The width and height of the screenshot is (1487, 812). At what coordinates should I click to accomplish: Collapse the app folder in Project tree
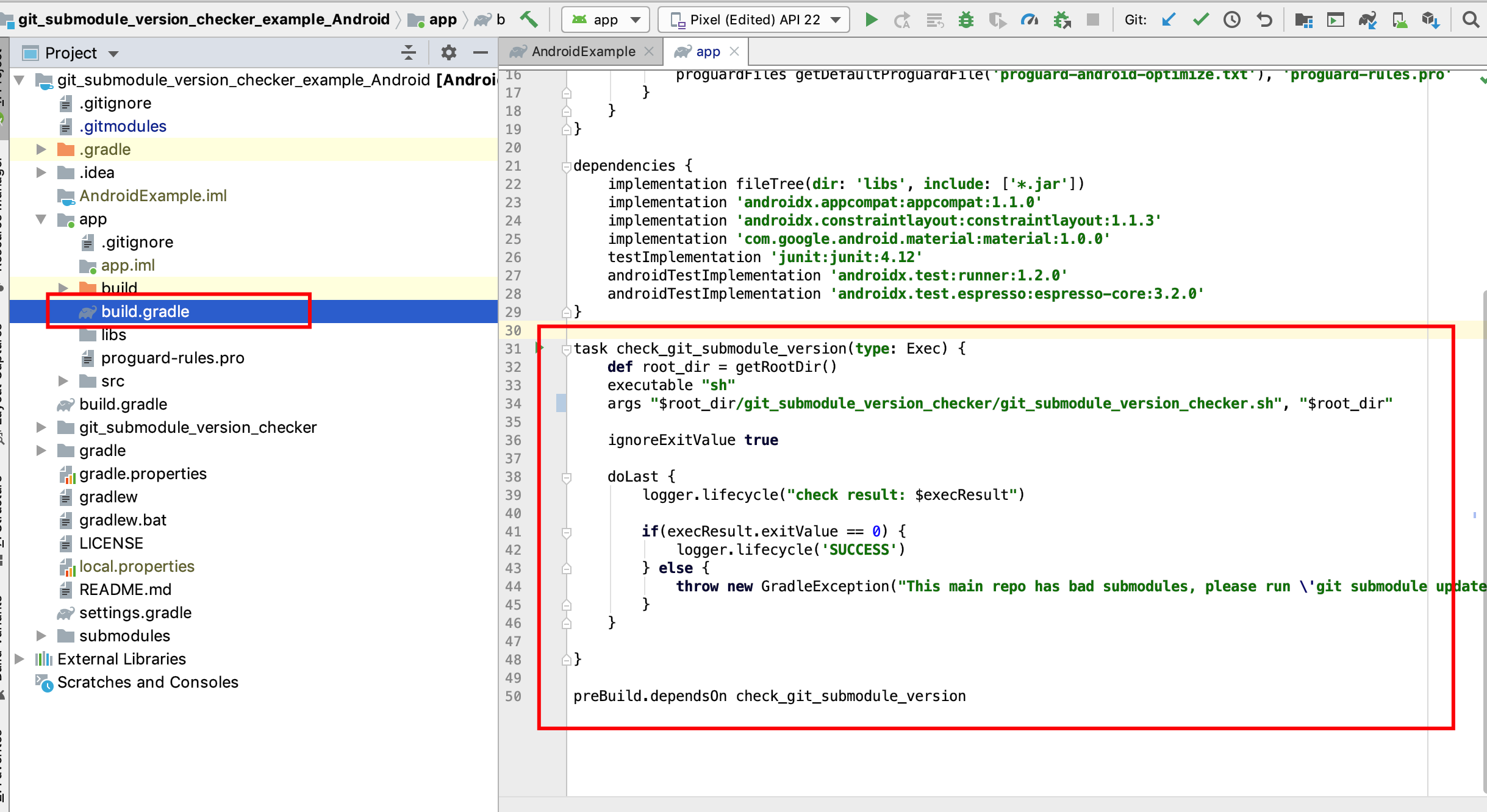point(41,219)
